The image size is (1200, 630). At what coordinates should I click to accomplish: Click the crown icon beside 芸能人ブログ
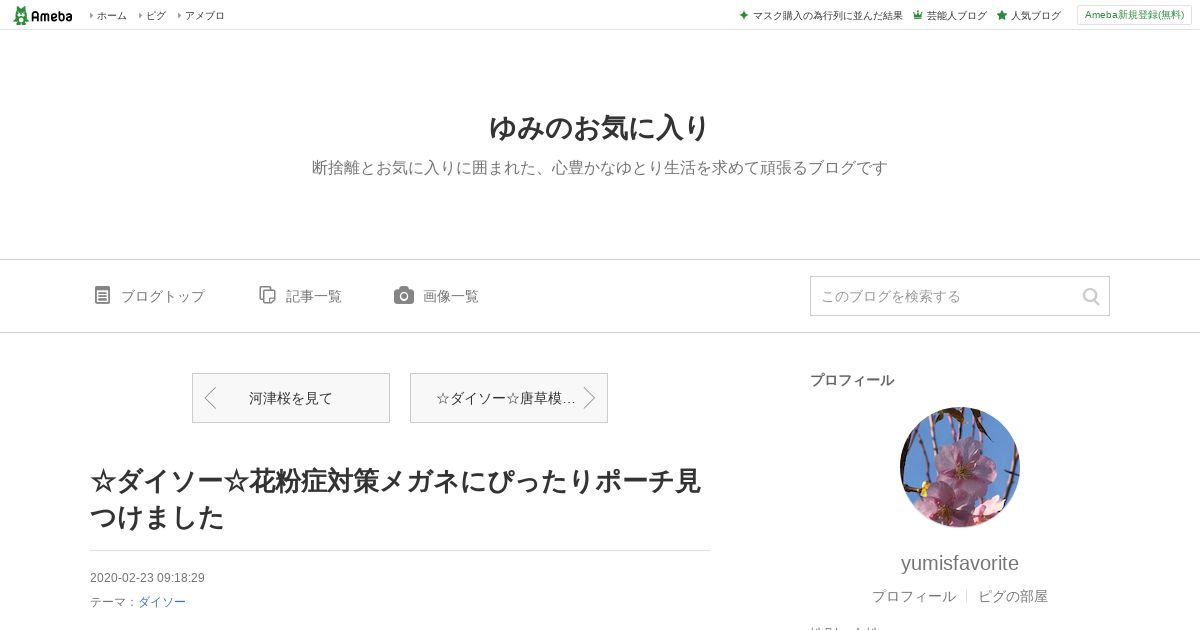tap(917, 15)
